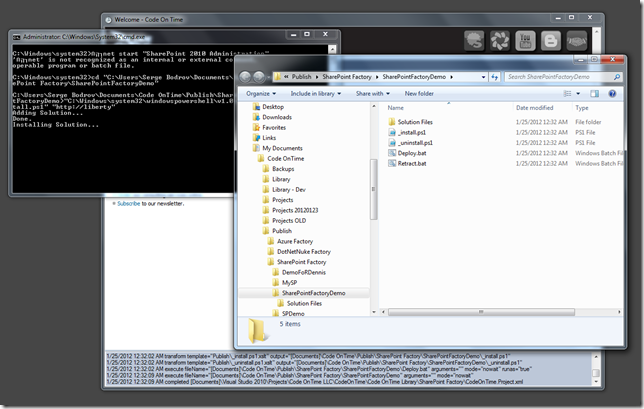This screenshot has width=644, height=409.
Task: Select the Retract.bat file
Action: 412,162
